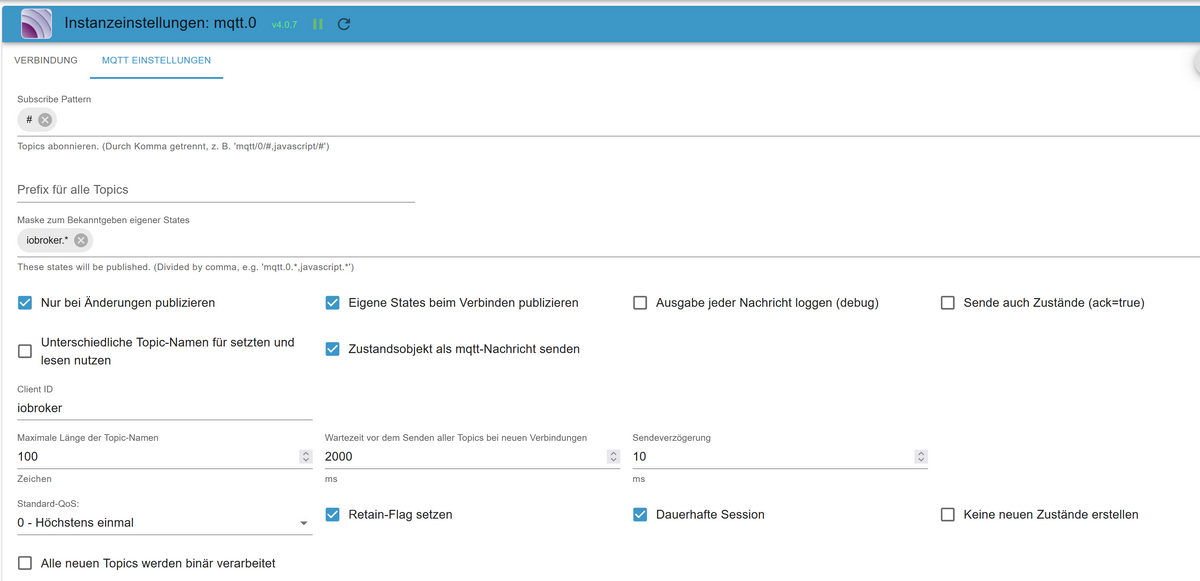Select the MQTT Einstellungen tab

[157, 61]
